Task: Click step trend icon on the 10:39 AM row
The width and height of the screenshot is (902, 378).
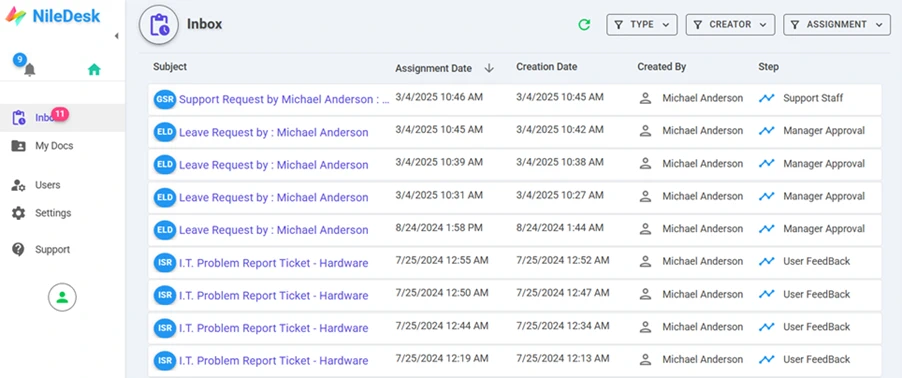Action: (766, 163)
